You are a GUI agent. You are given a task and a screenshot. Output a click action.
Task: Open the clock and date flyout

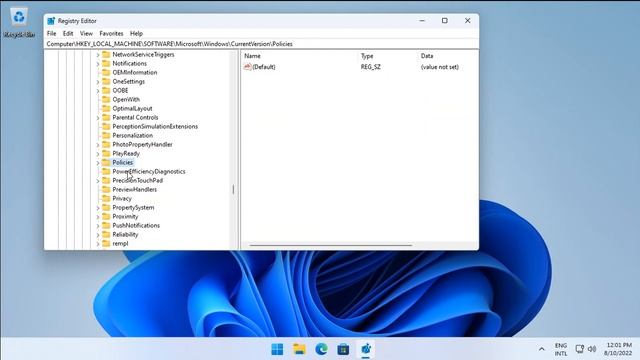618,349
